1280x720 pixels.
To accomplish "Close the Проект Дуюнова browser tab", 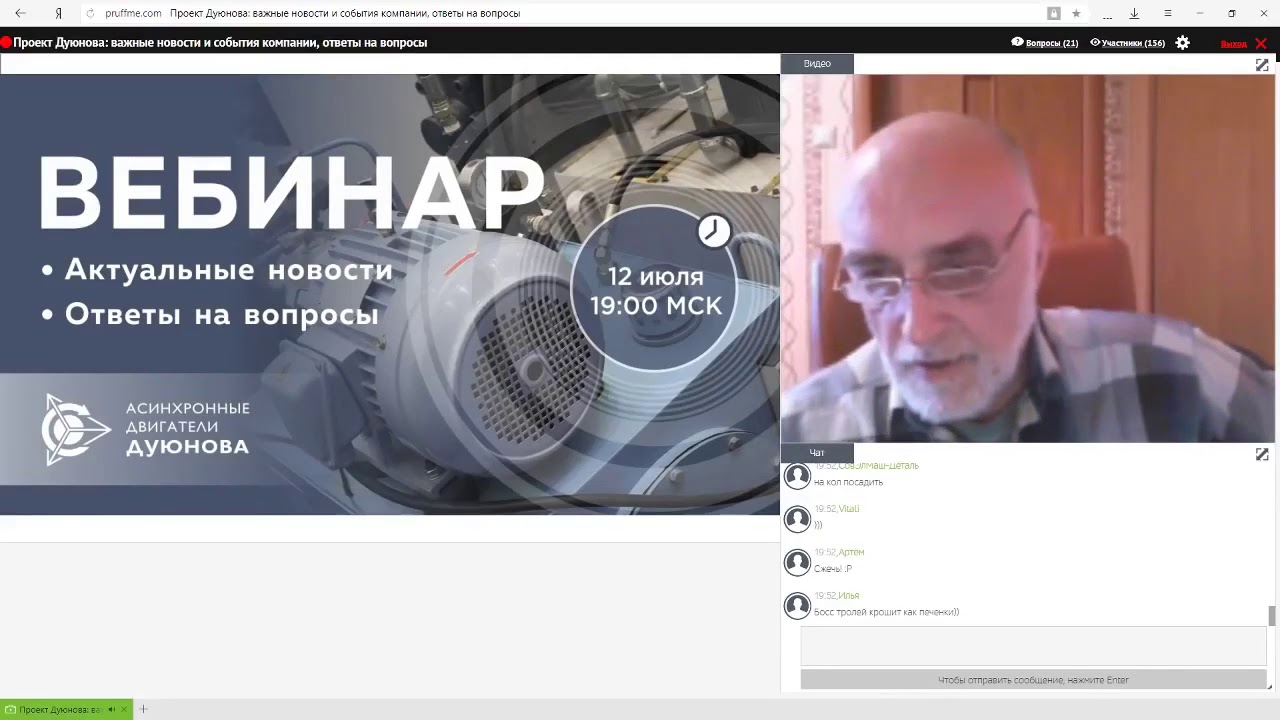I will tap(124, 710).
